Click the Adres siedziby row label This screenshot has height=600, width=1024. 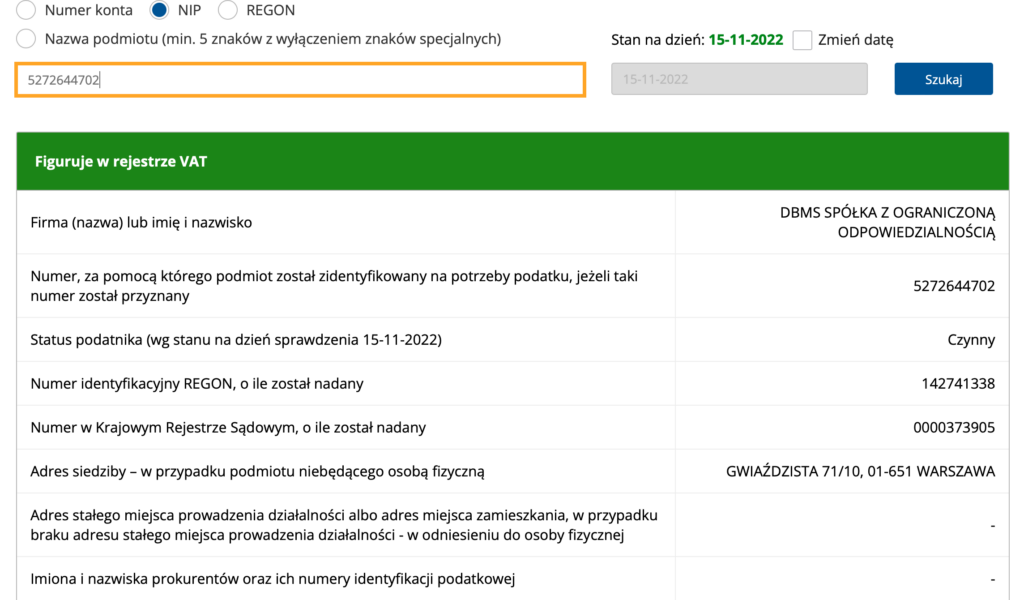(257, 471)
